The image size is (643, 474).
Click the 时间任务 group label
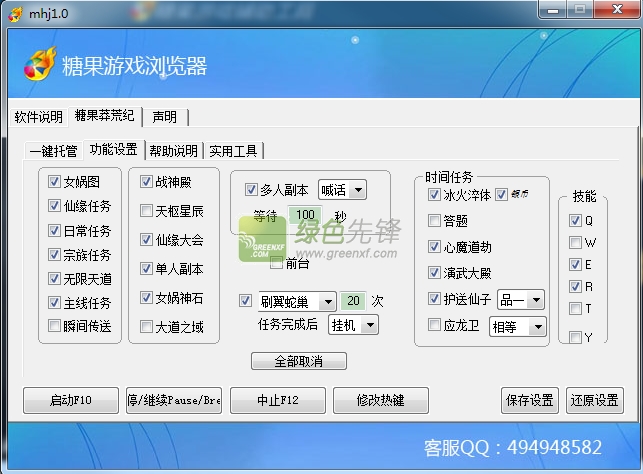449,177
